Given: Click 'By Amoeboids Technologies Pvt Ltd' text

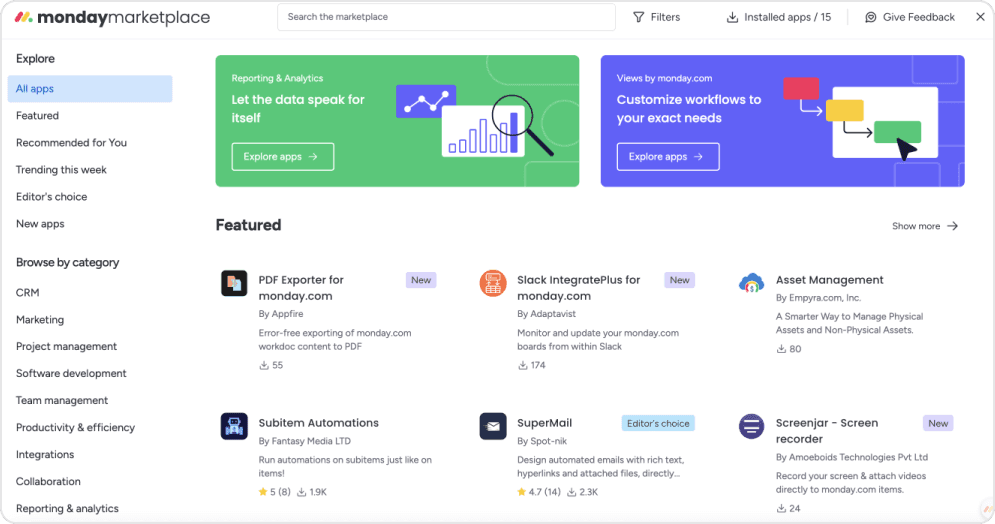Looking at the screenshot, I should coord(852,457).
